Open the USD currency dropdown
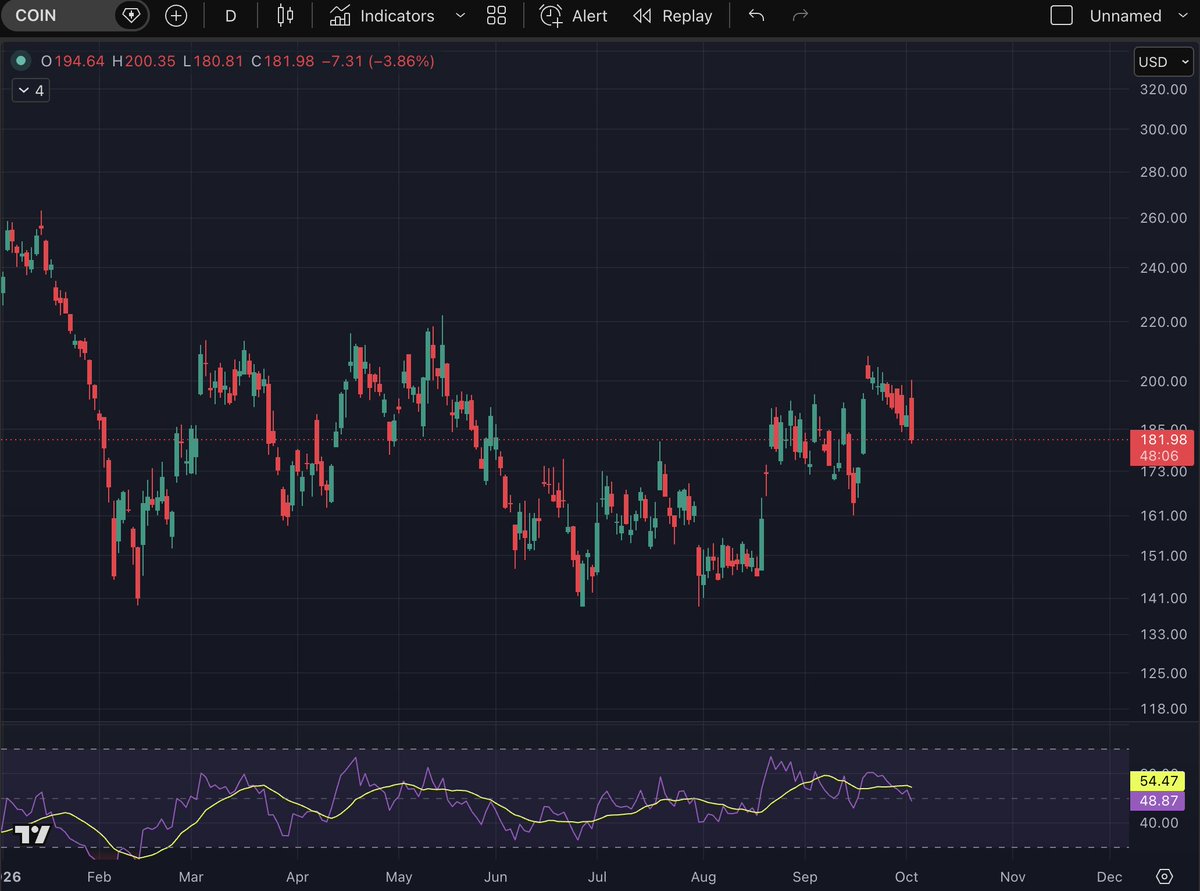The height and width of the screenshot is (891, 1200). tap(1162, 62)
